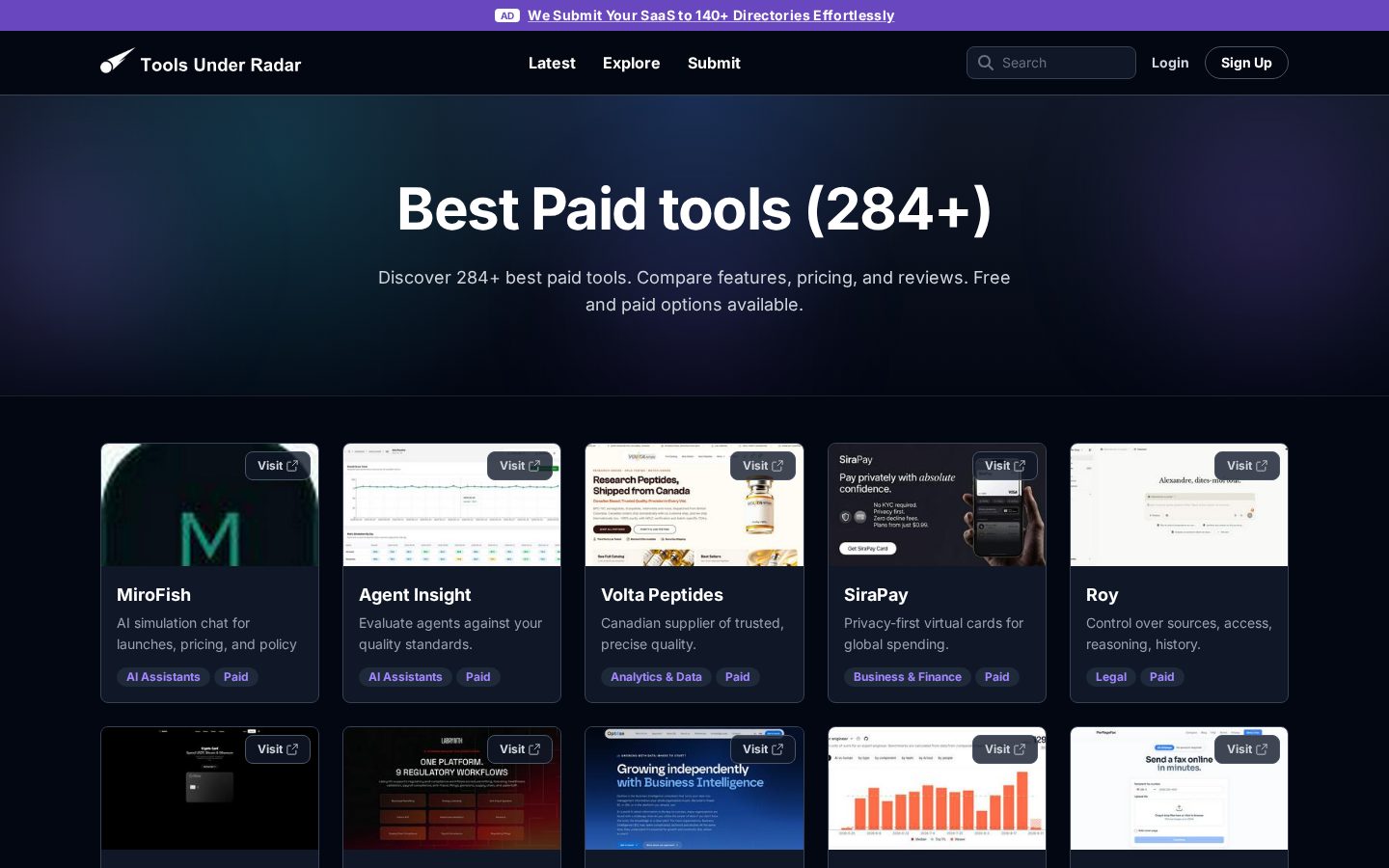Visit the MiroFish tool
The image size is (1389, 868).
pos(278,466)
